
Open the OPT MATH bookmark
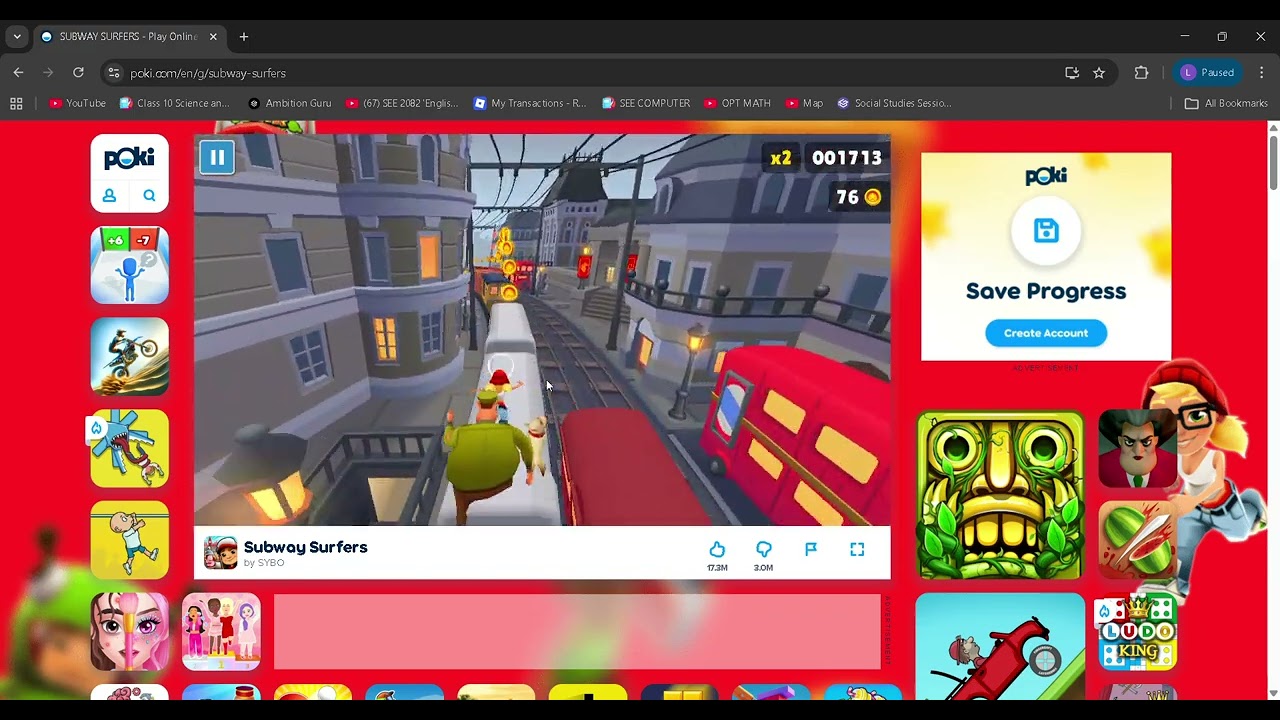[x=737, y=103]
